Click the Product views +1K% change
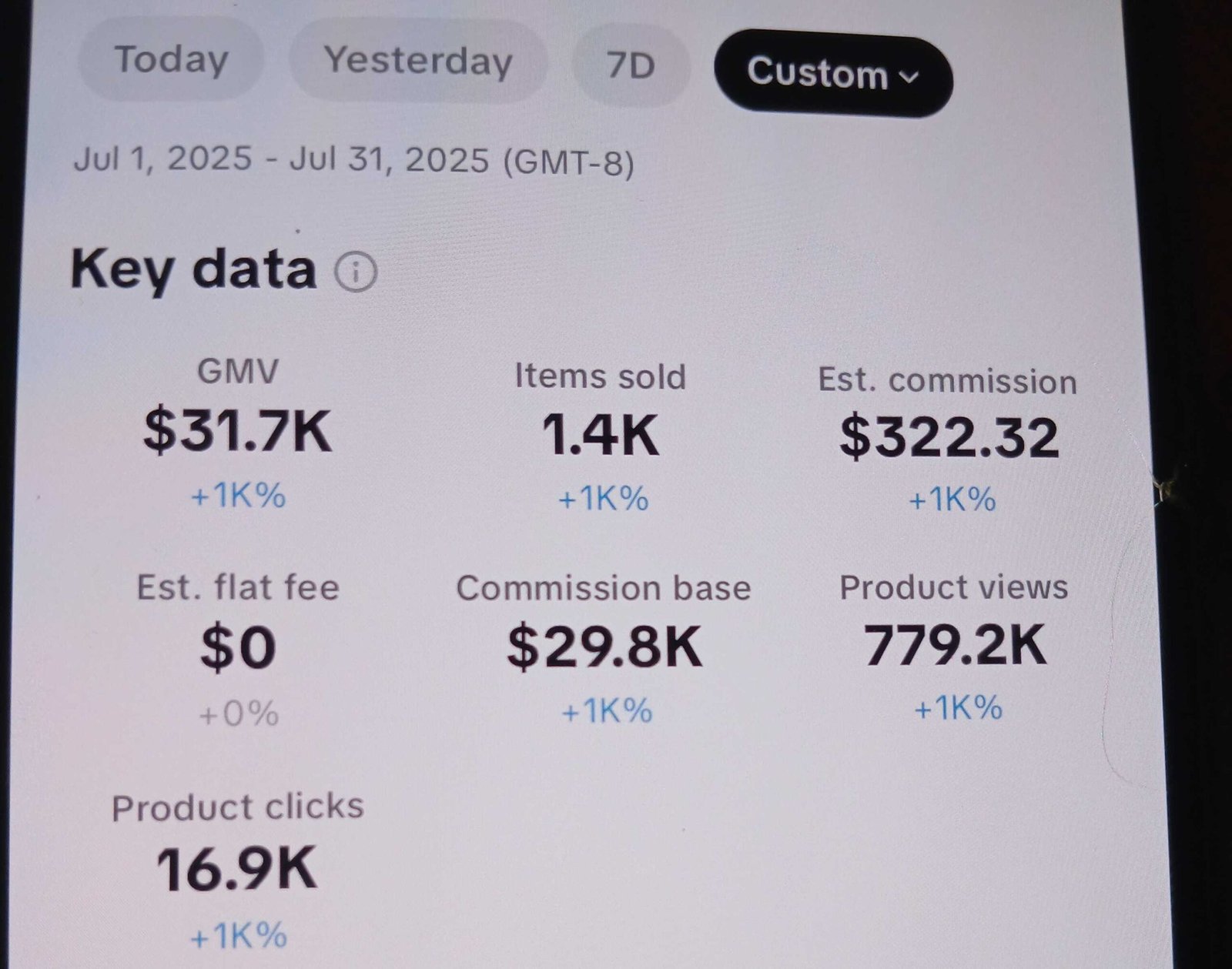The height and width of the screenshot is (969, 1232). pos(958,708)
